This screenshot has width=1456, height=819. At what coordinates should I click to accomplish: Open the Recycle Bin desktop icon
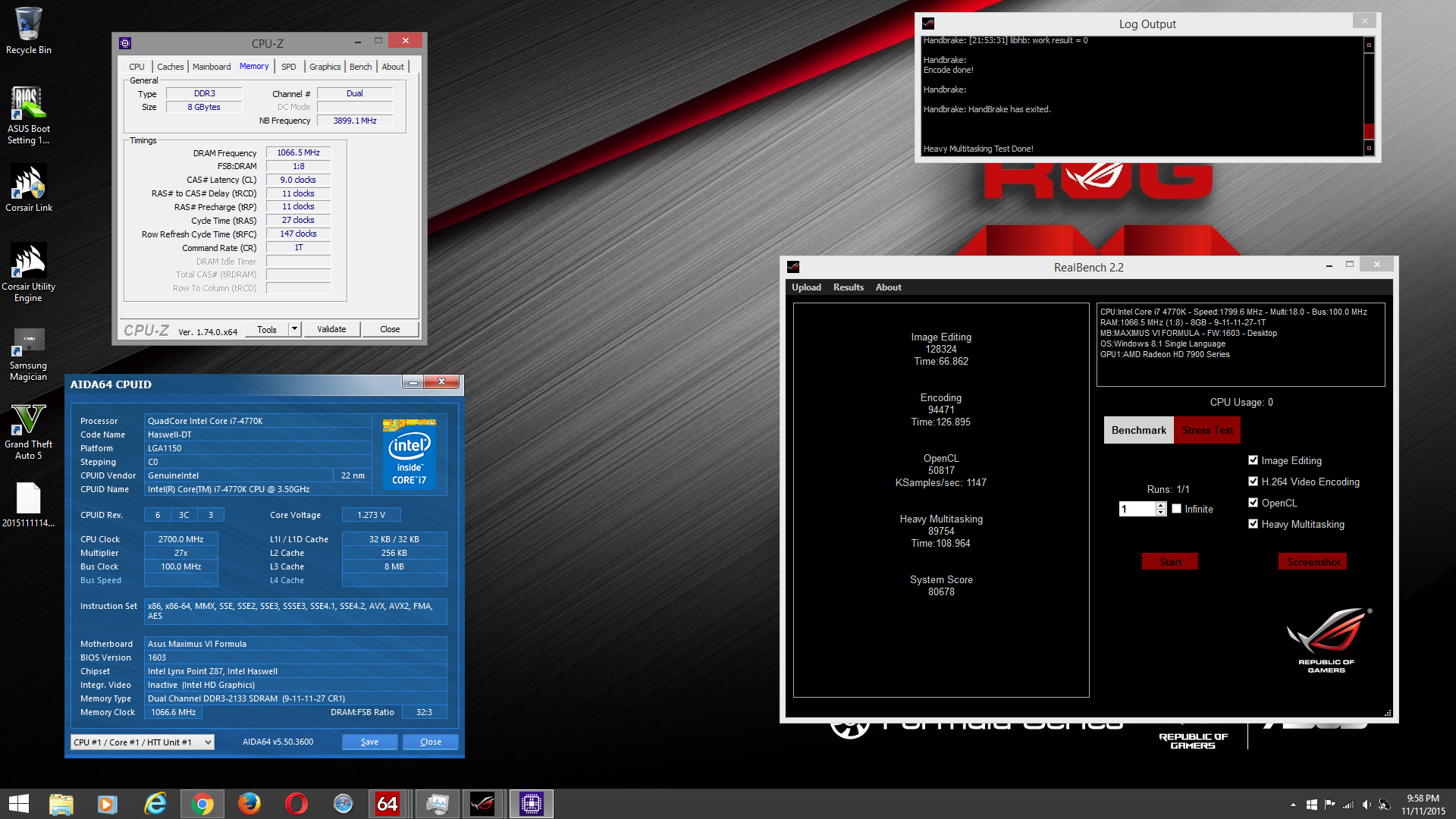click(x=29, y=30)
